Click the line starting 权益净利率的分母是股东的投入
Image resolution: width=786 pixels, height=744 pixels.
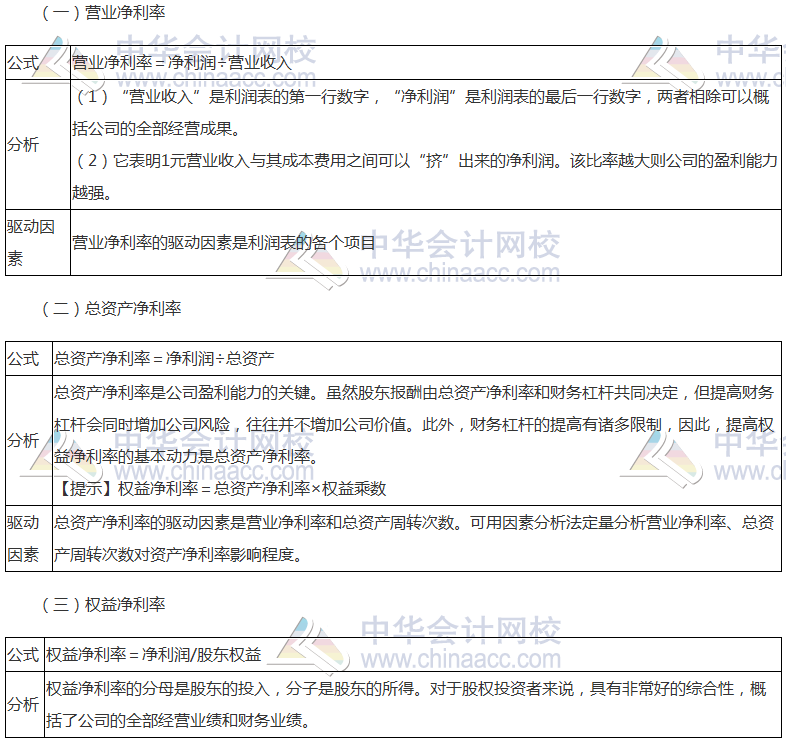pos(407,689)
